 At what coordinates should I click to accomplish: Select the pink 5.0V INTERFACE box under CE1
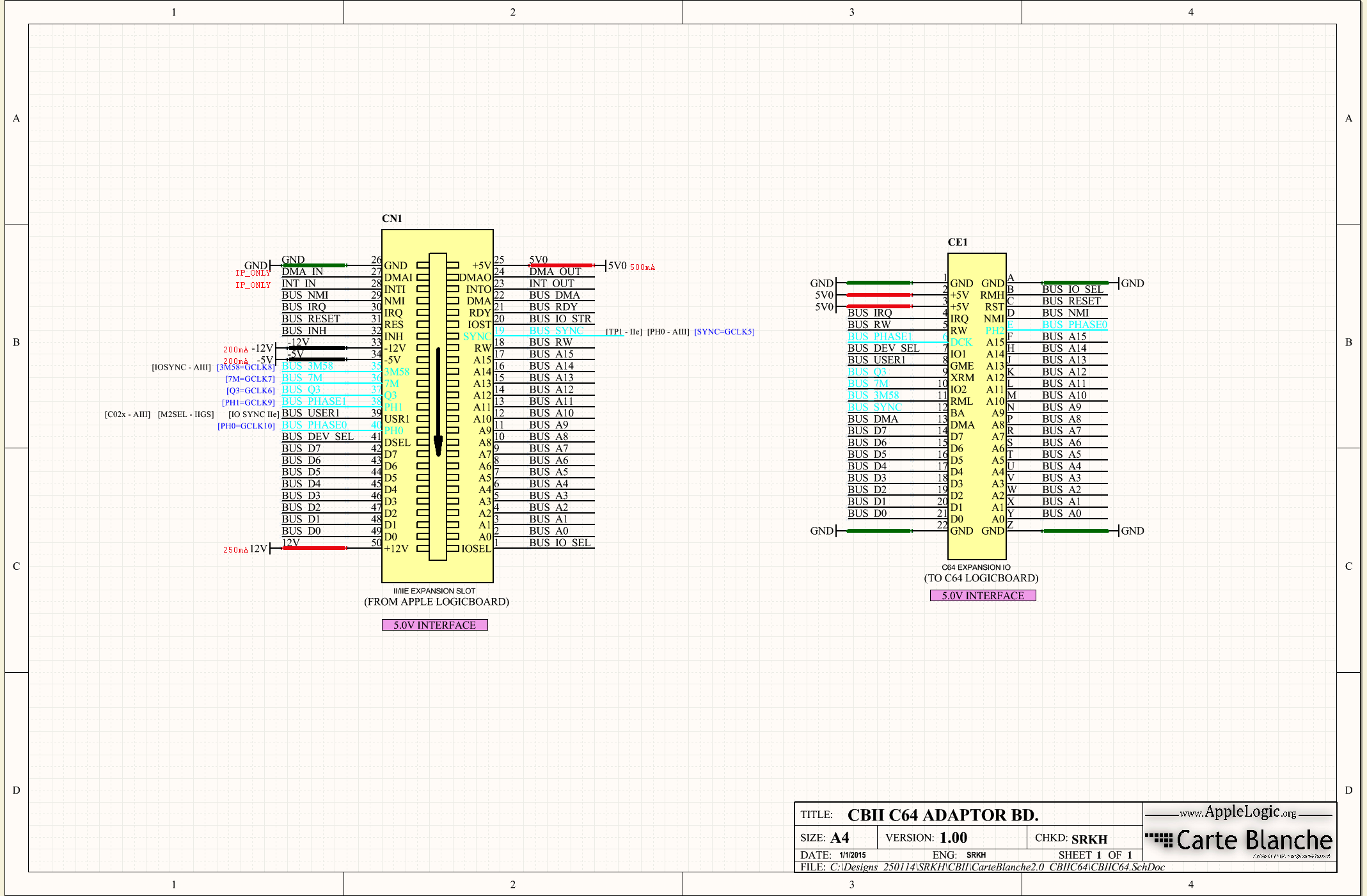983,595
